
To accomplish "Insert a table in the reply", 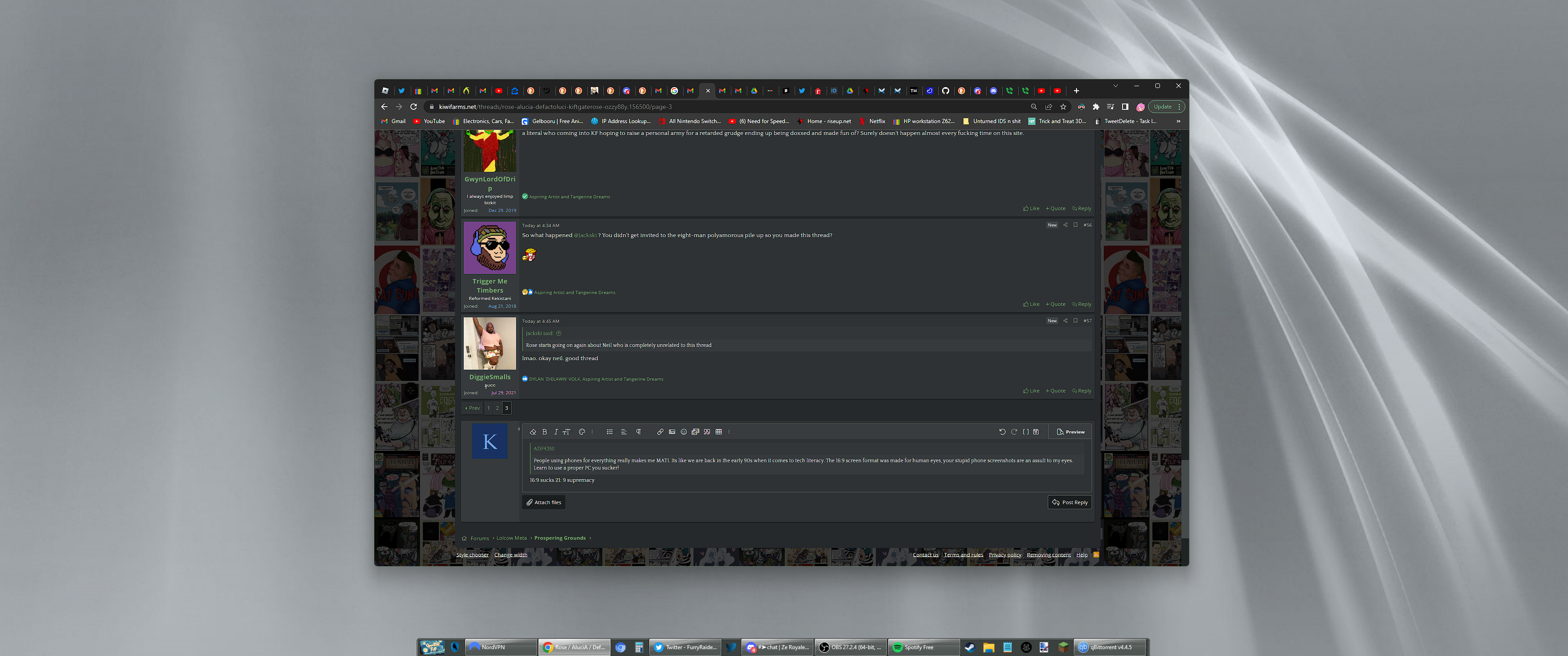I will (x=719, y=432).
